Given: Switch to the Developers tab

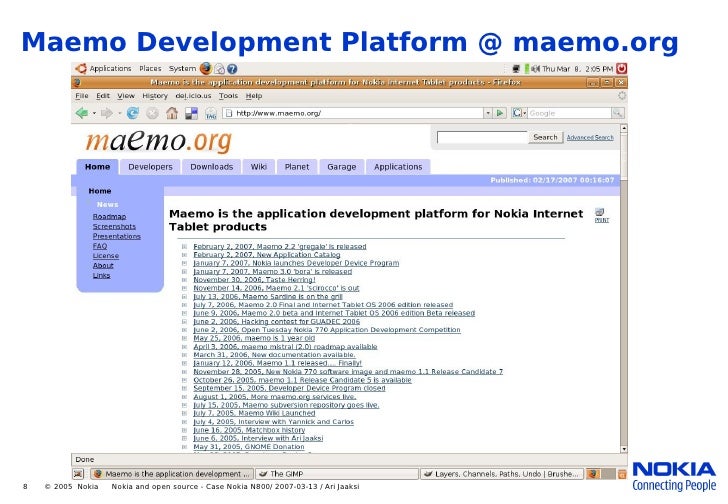Looking at the screenshot, I should (150, 167).
